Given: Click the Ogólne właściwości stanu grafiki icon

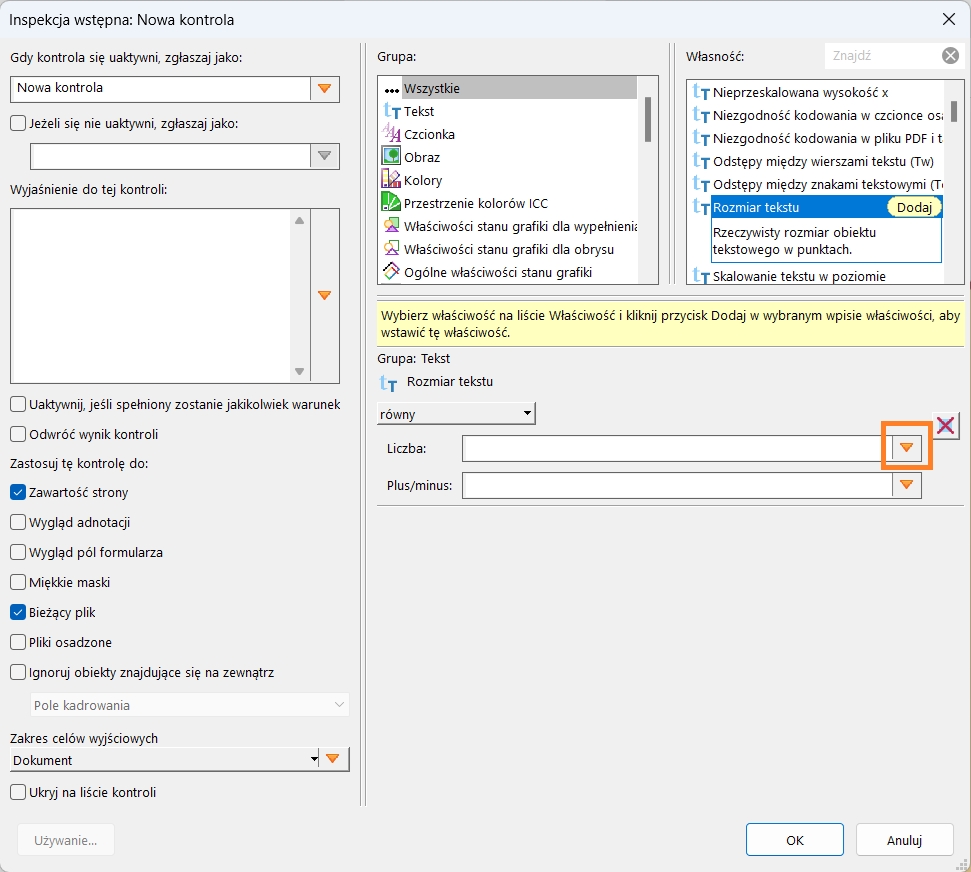Looking at the screenshot, I should coord(391,271).
